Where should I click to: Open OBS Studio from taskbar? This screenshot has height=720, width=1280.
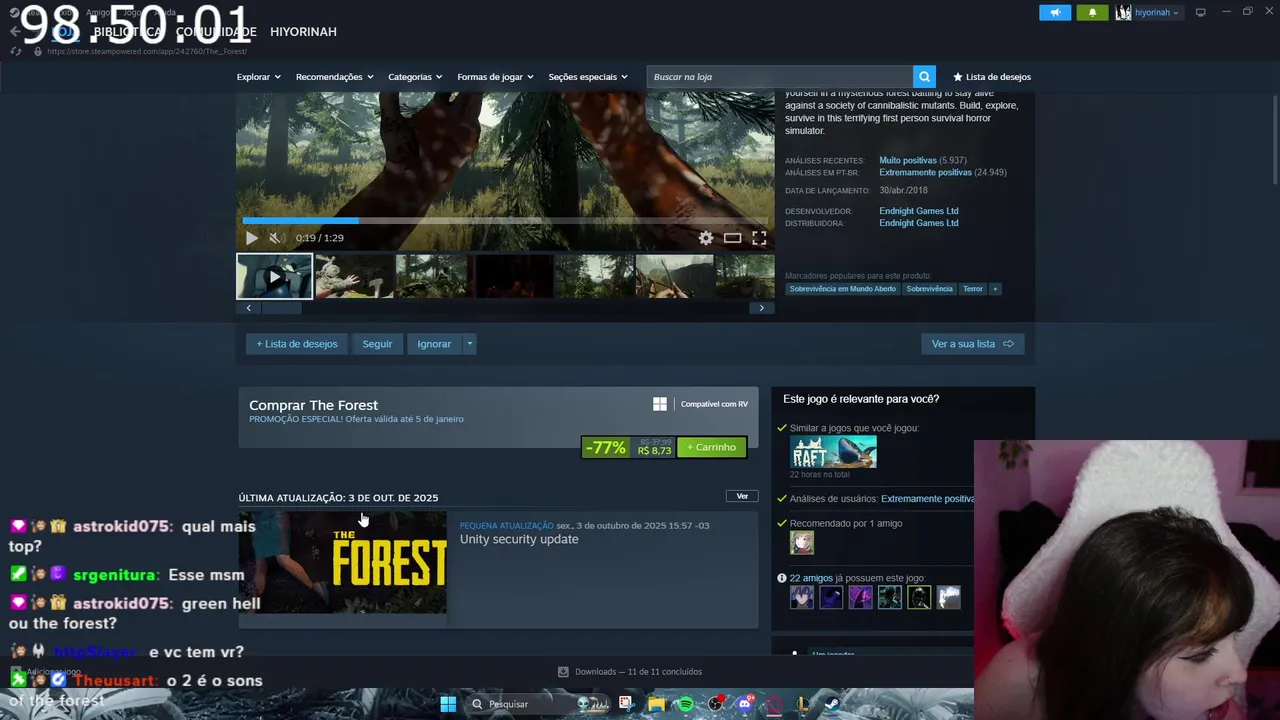pos(715,704)
